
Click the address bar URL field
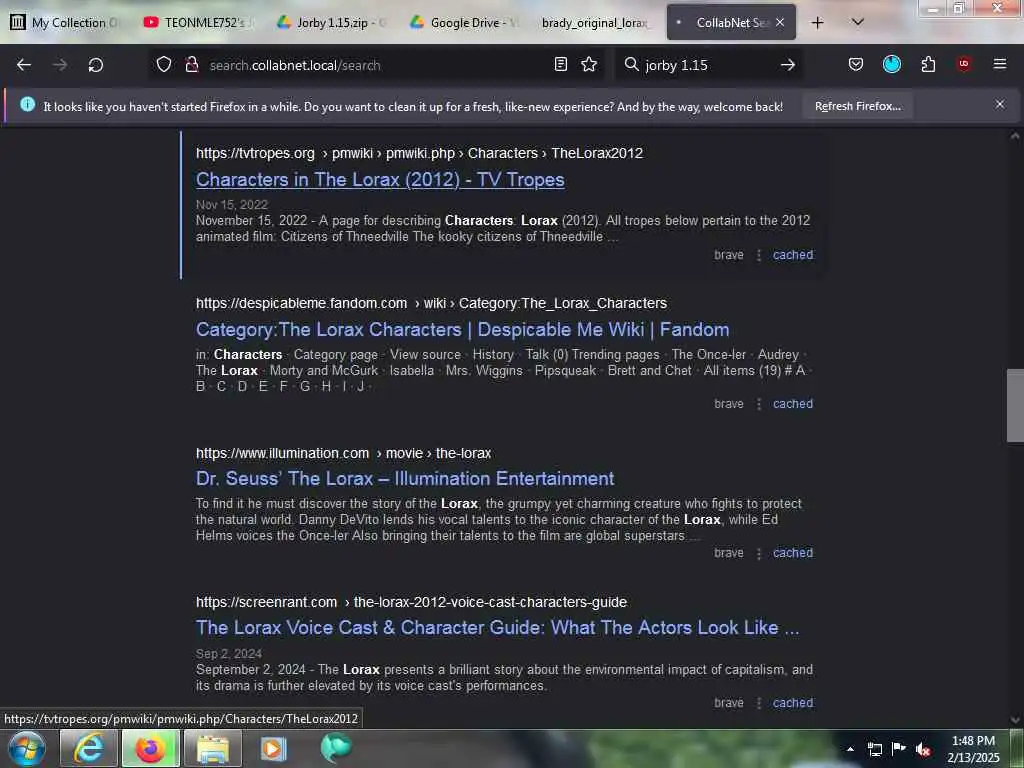click(376, 65)
